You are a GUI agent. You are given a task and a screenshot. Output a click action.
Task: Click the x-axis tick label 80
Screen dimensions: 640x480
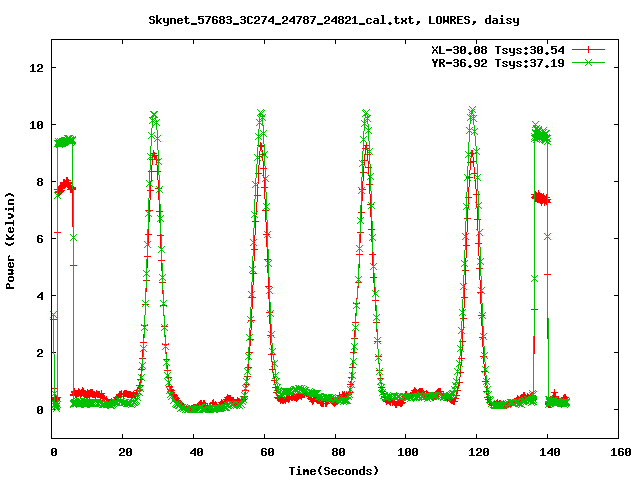338,452
